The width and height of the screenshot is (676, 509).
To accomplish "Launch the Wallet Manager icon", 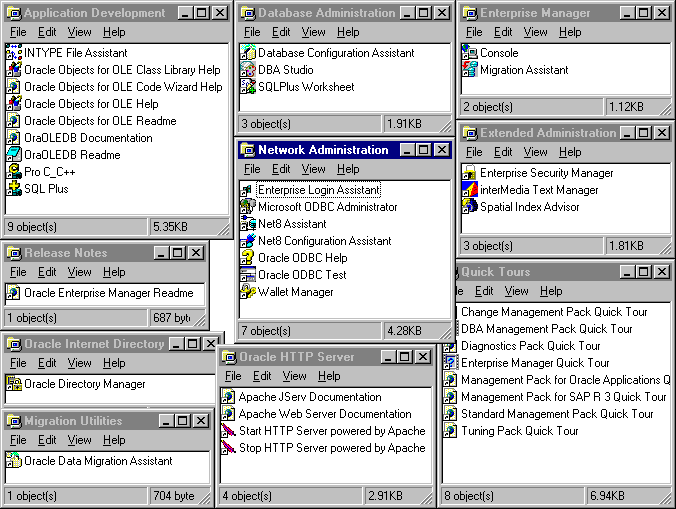I will pos(248,292).
